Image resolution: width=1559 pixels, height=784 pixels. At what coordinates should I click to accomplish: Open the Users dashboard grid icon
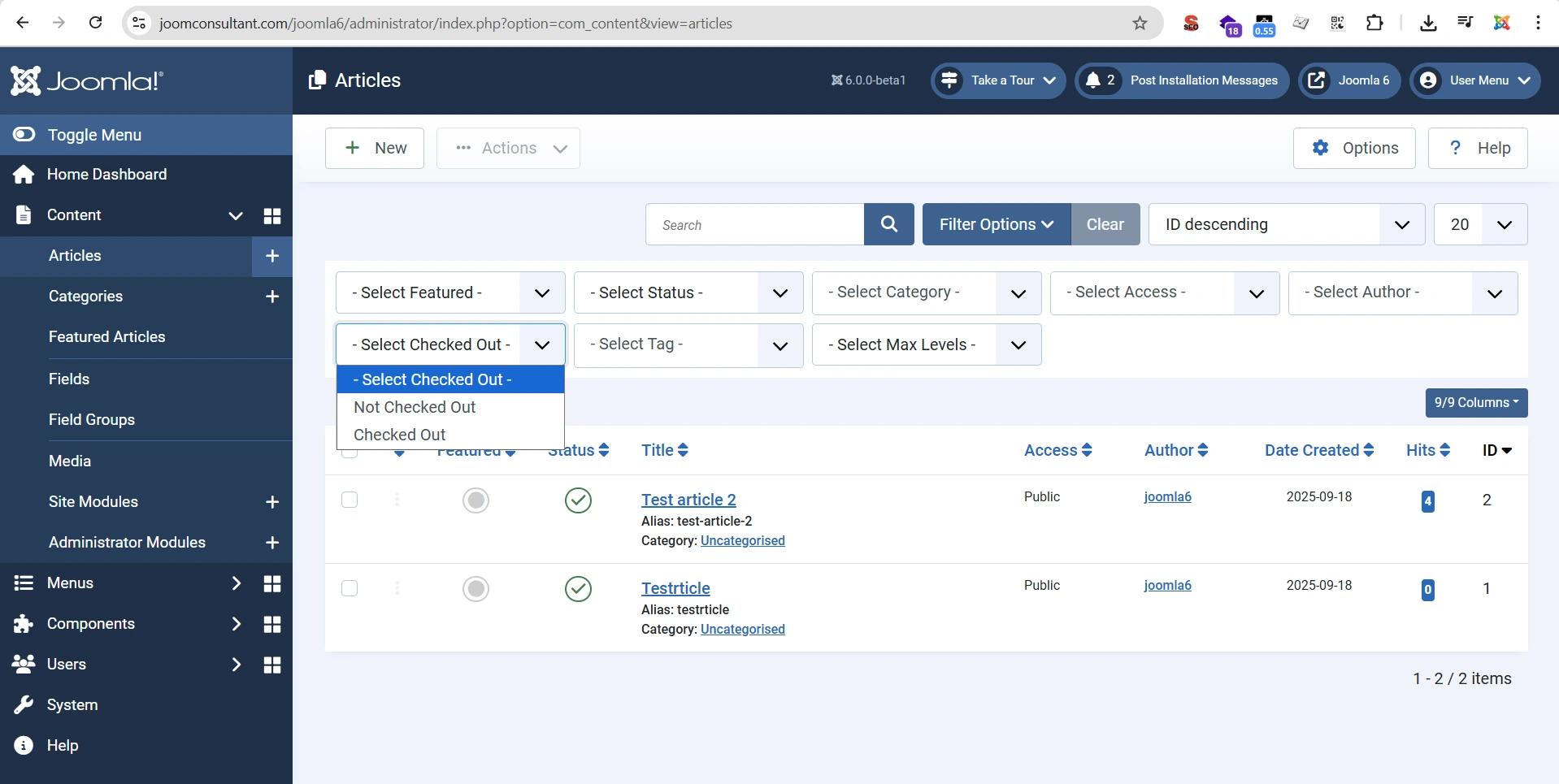coord(272,665)
